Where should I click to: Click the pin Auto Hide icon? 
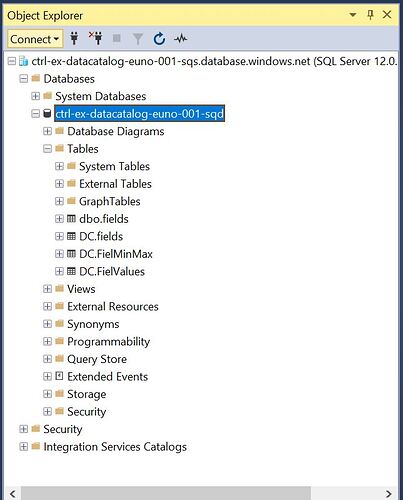370,15
